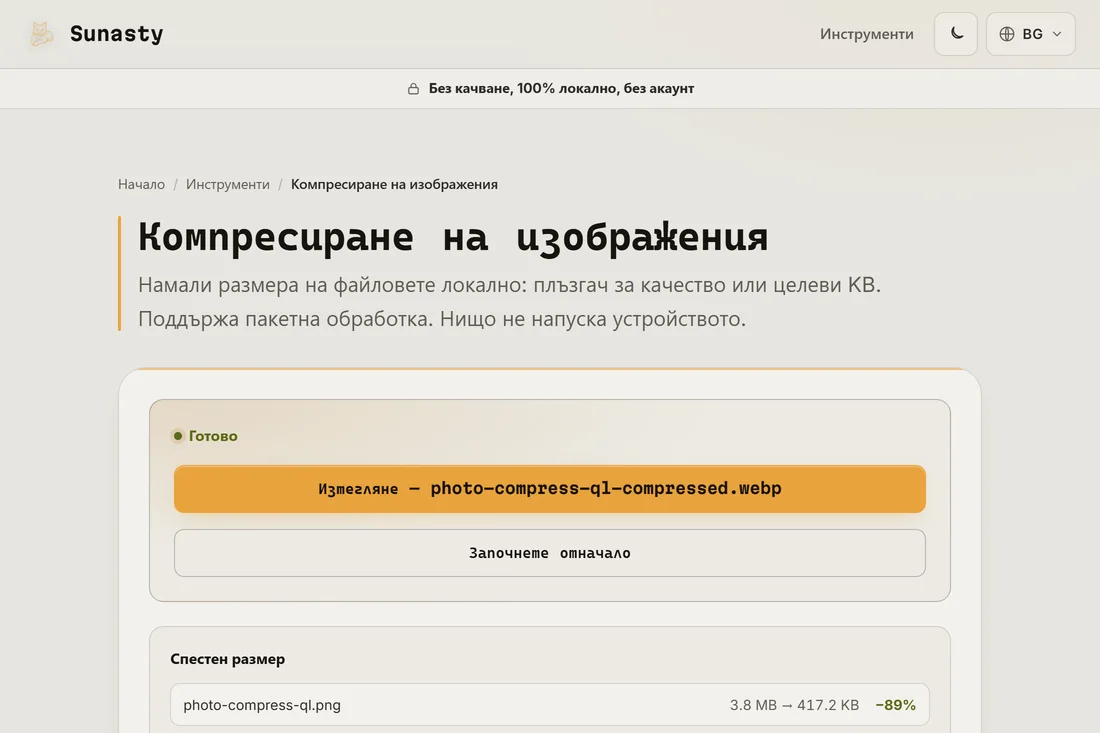Click the Компресиране на изображения page title
The width and height of the screenshot is (1100, 733).
pyautogui.click(x=453, y=237)
